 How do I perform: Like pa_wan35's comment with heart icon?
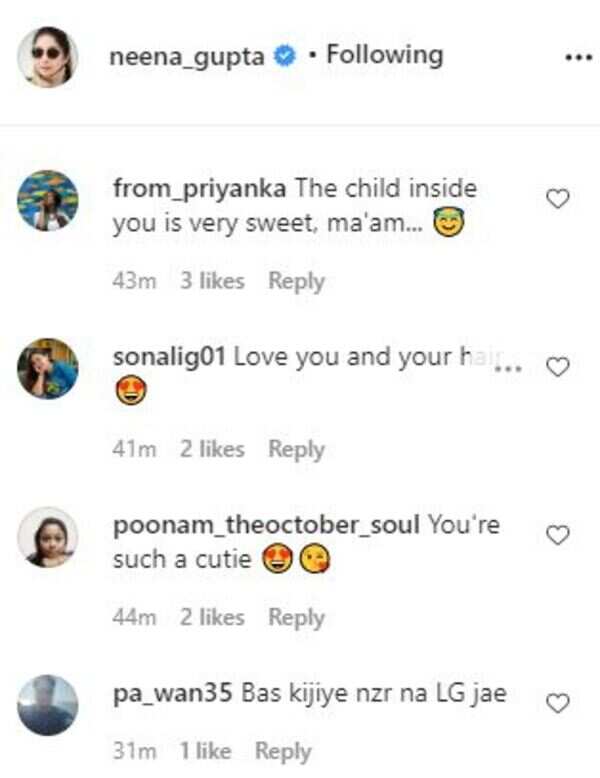coord(558,703)
